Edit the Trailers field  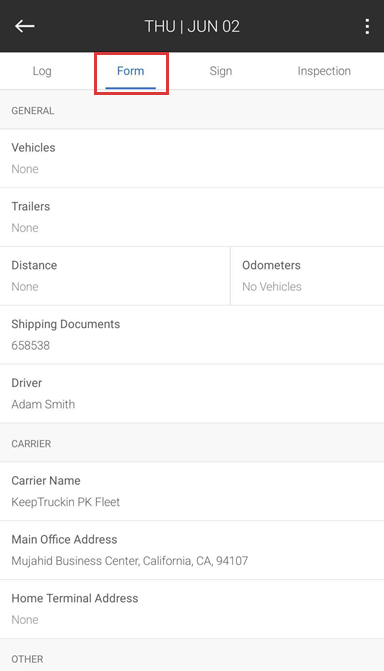192,217
